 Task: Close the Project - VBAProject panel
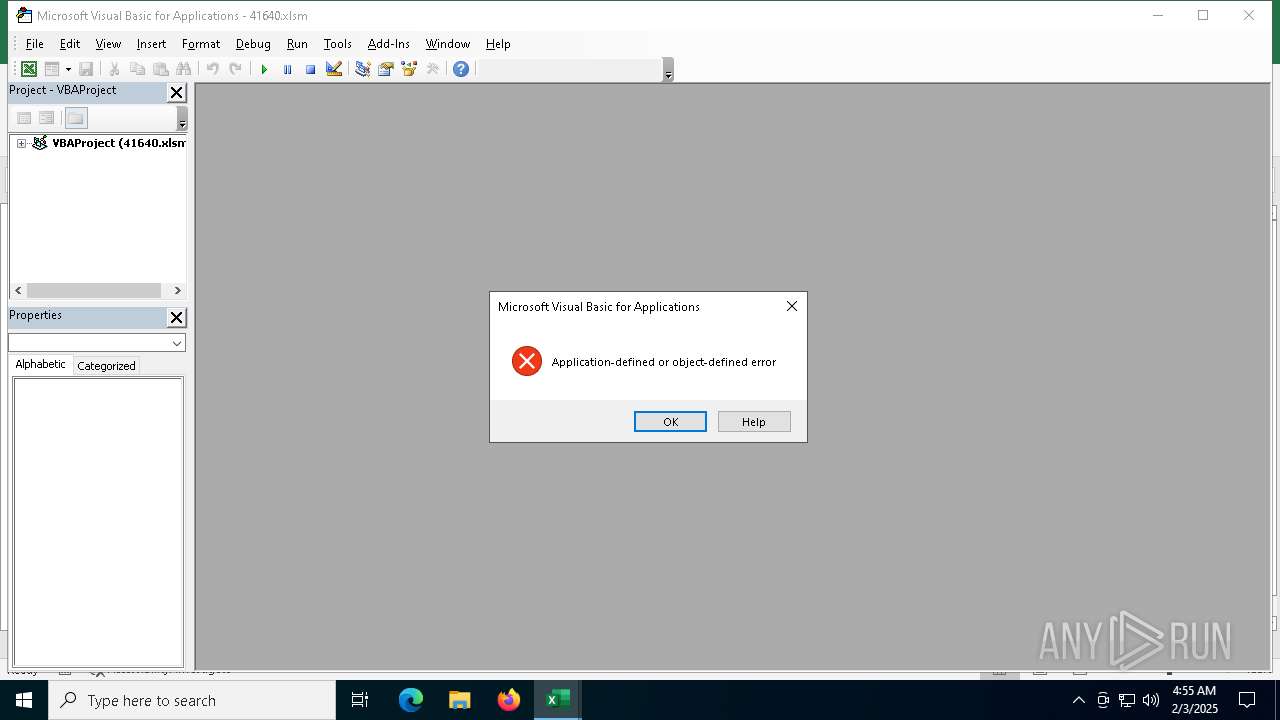176,93
